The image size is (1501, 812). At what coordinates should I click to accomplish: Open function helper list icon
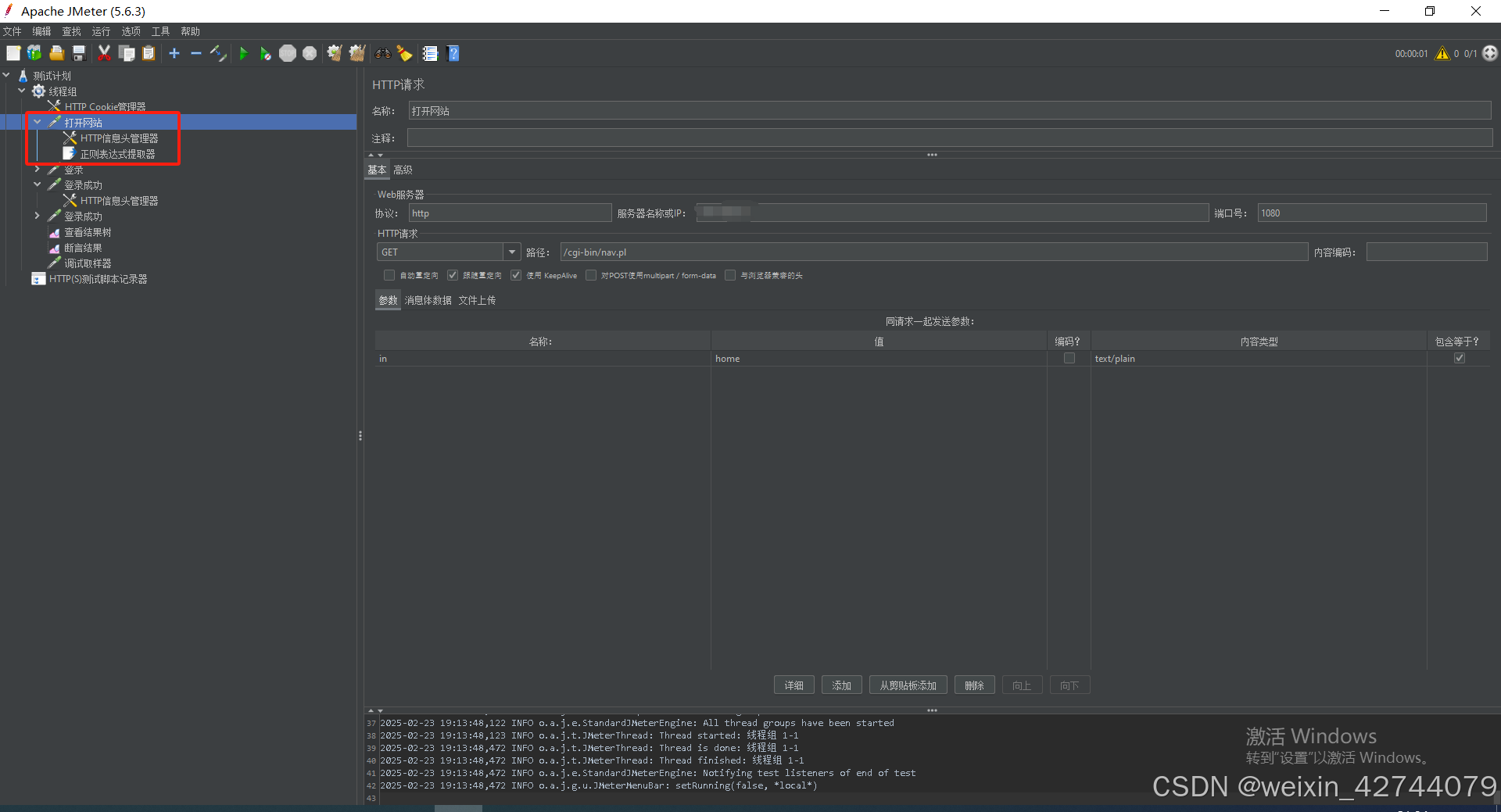(x=430, y=53)
